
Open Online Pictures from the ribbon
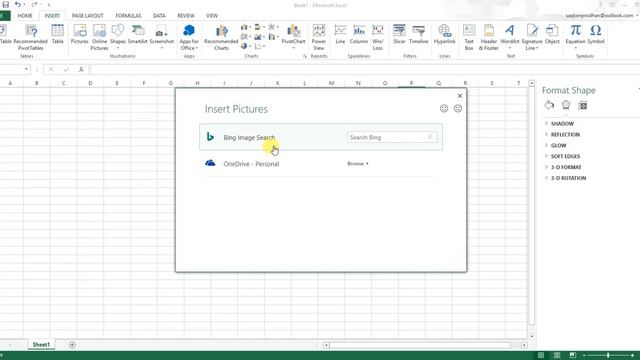[x=99, y=37]
